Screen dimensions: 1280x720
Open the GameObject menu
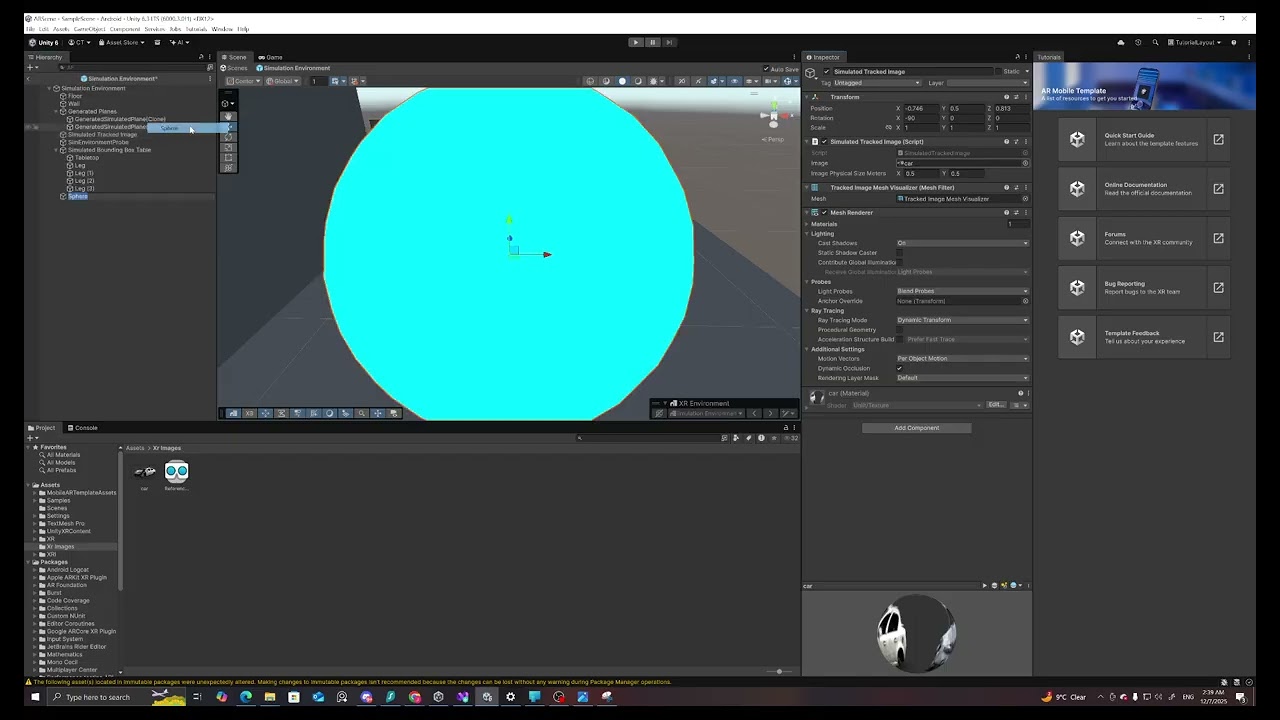click(x=89, y=29)
